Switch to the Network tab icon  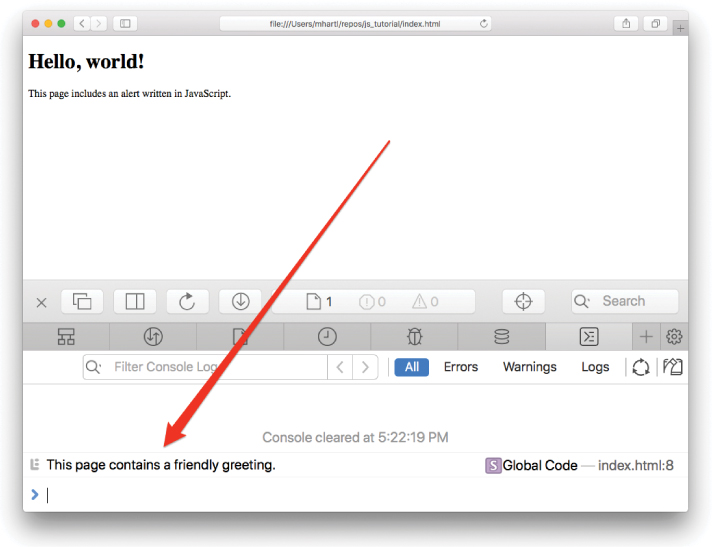pos(153,337)
